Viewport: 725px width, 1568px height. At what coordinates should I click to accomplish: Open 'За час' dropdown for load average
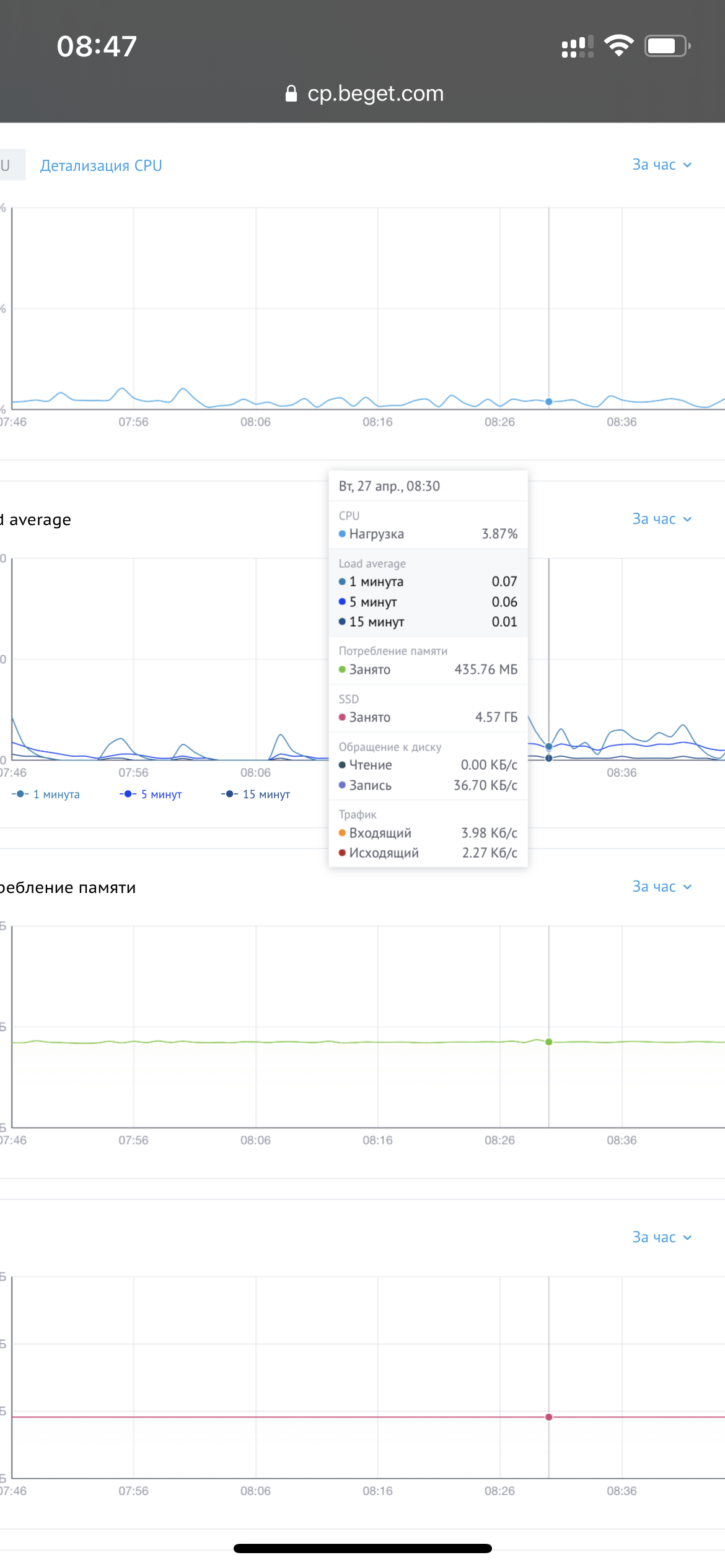click(662, 519)
